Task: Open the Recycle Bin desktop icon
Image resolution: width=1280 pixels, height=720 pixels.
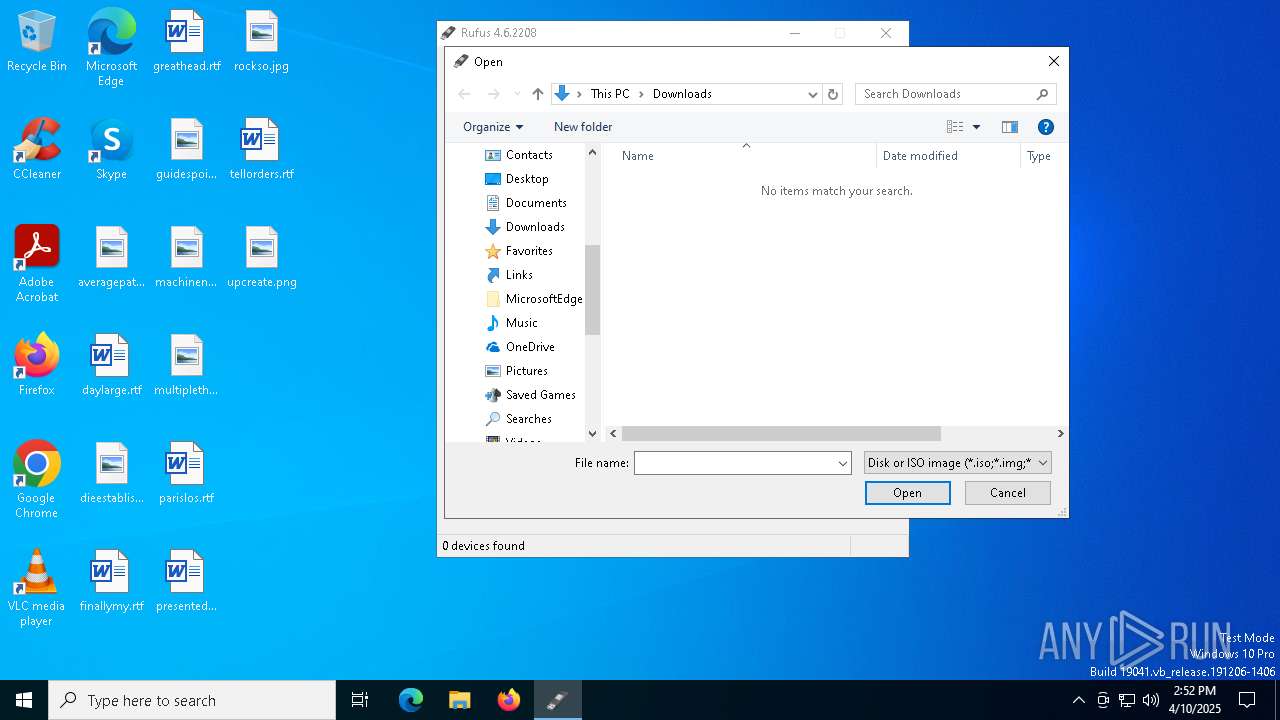Action: tap(36, 42)
